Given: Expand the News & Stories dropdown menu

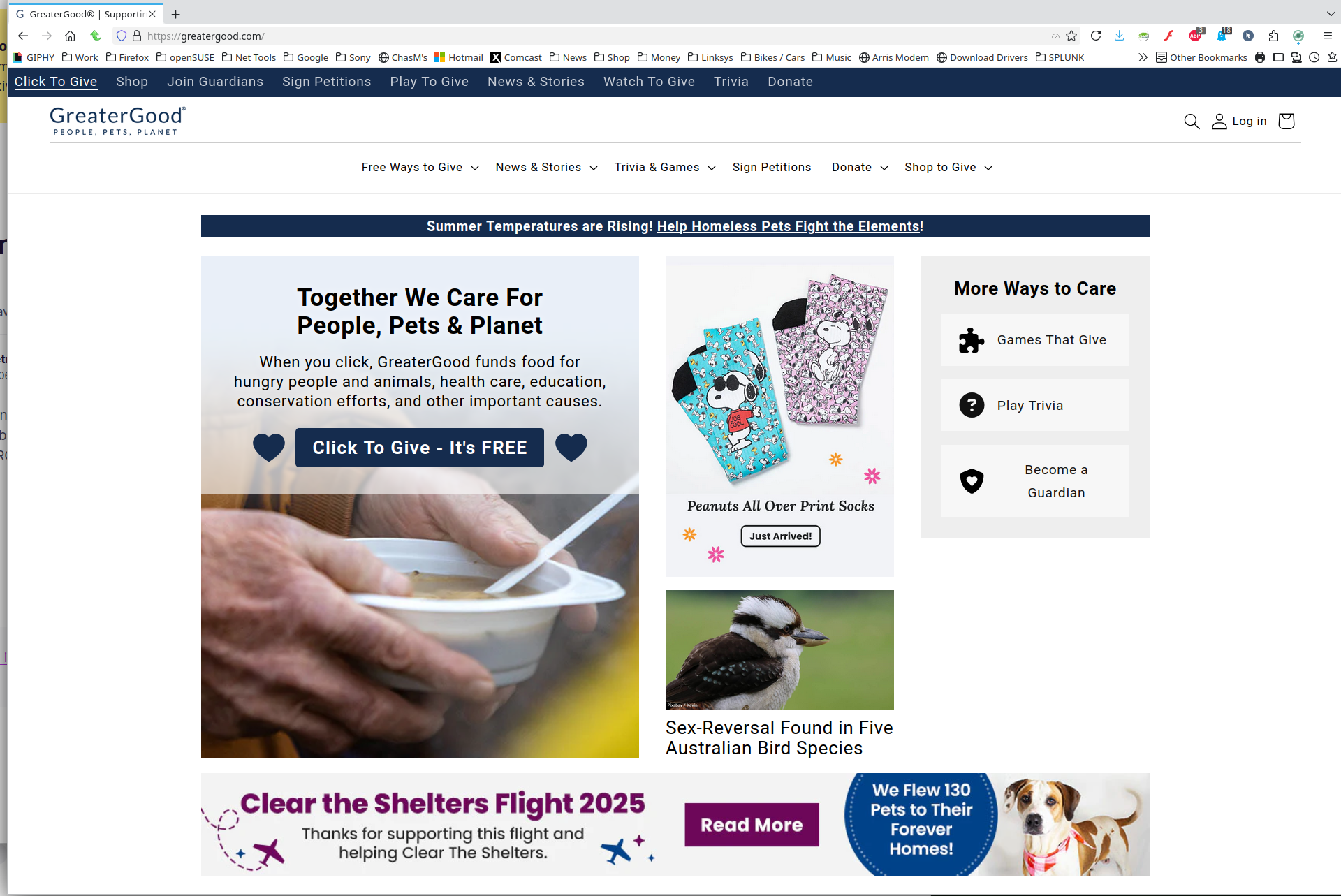Looking at the screenshot, I should click(x=546, y=168).
